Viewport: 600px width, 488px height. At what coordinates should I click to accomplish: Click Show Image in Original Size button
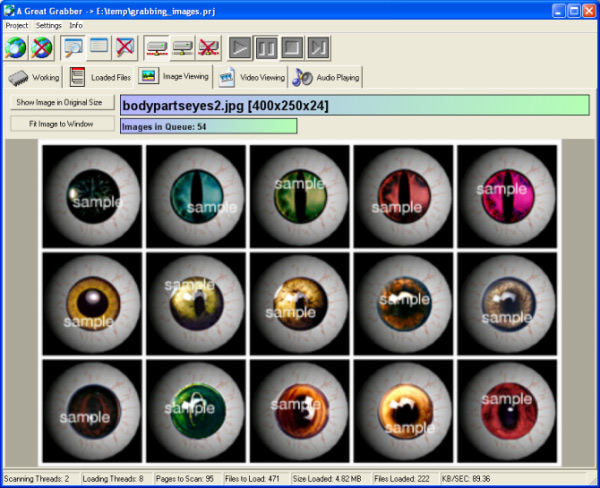pos(59,102)
